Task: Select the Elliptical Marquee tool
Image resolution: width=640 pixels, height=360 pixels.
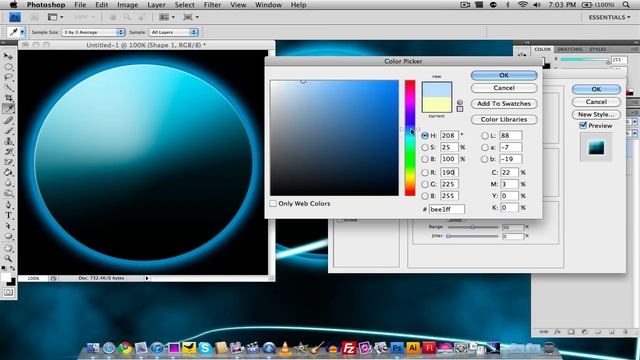Action: [x=8, y=67]
